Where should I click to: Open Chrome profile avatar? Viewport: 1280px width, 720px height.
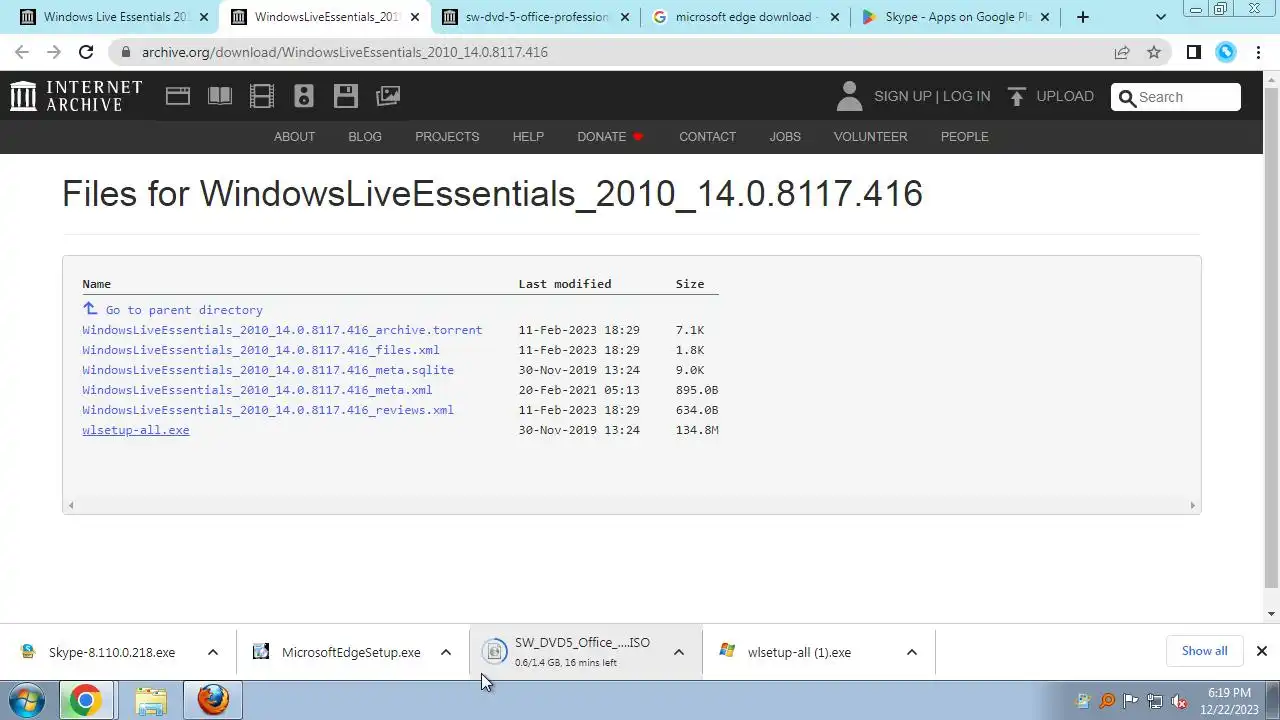tap(1226, 52)
